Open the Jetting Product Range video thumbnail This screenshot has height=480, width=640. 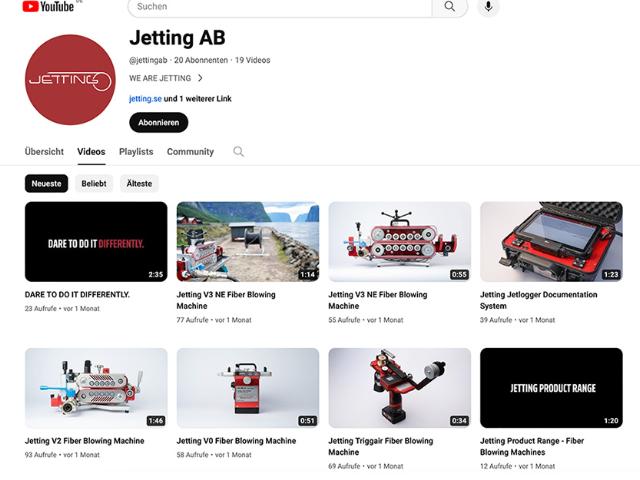pyautogui.click(x=551, y=388)
